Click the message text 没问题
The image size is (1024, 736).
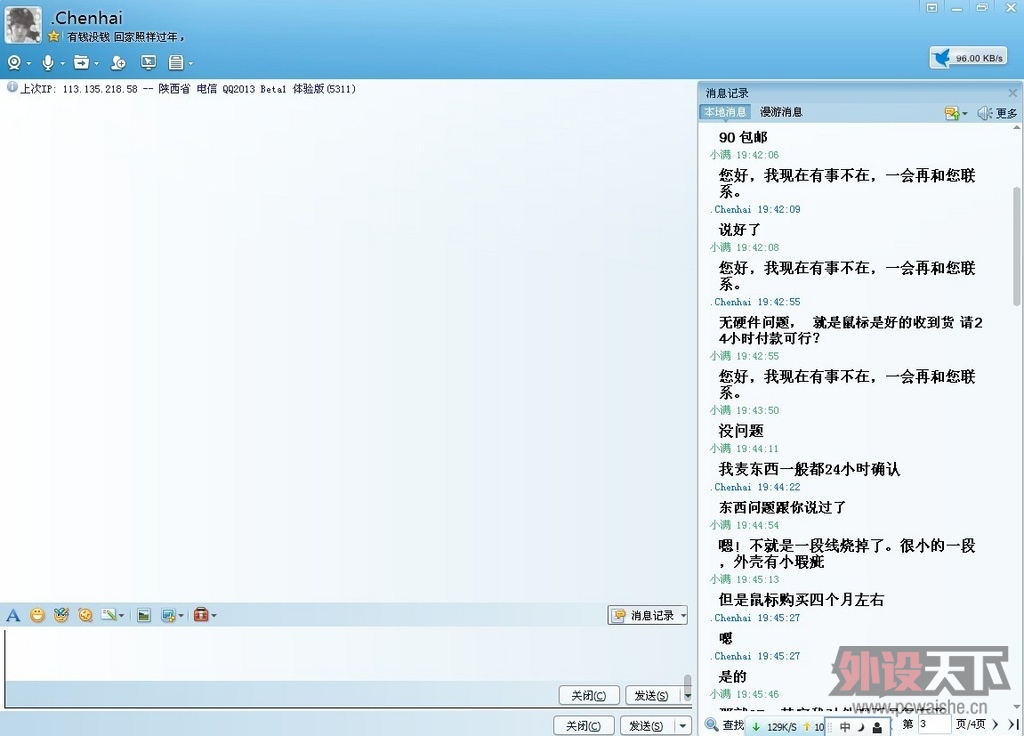click(x=741, y=430)
